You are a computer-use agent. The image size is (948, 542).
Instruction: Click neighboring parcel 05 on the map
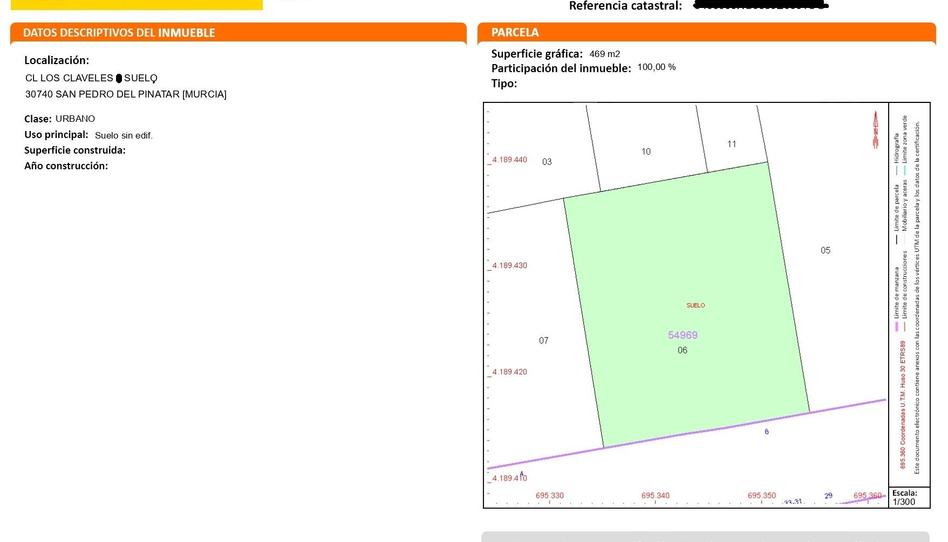(x=825, y=250)
